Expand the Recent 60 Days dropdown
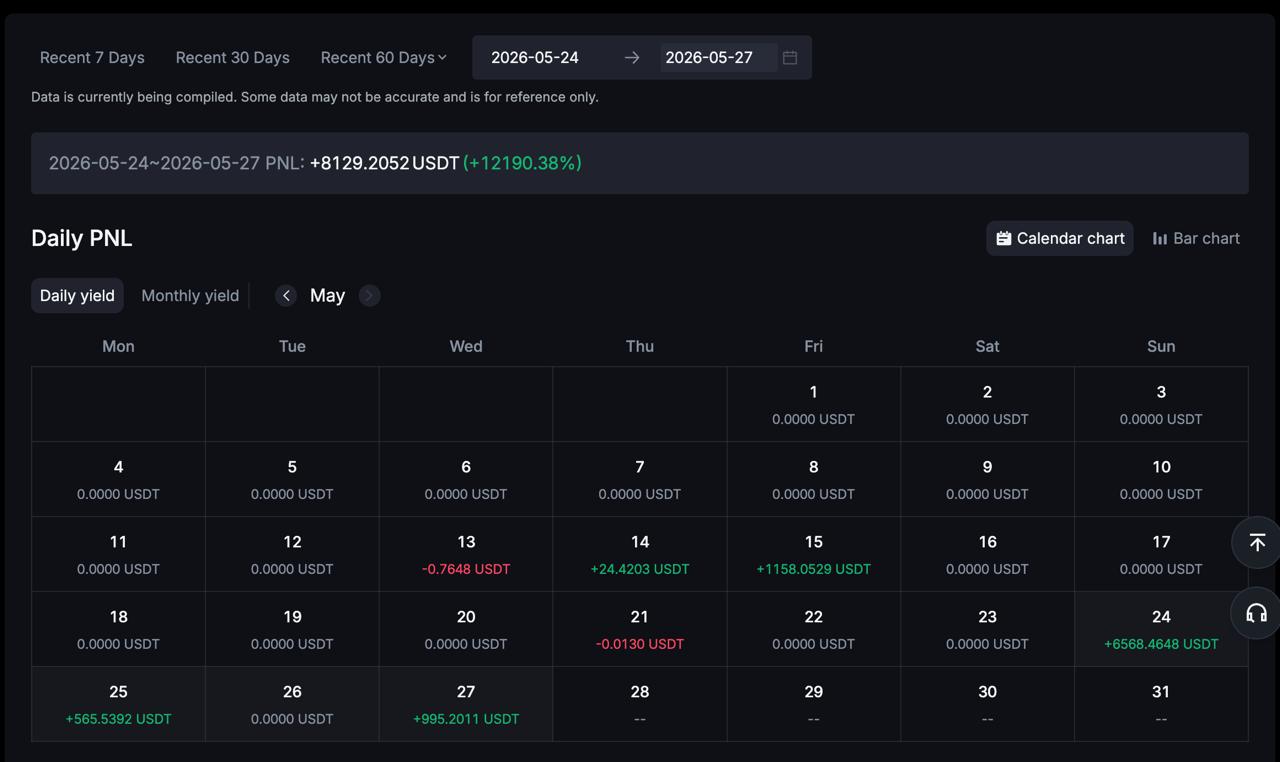1280x762 pixels. tap(383, 58)
